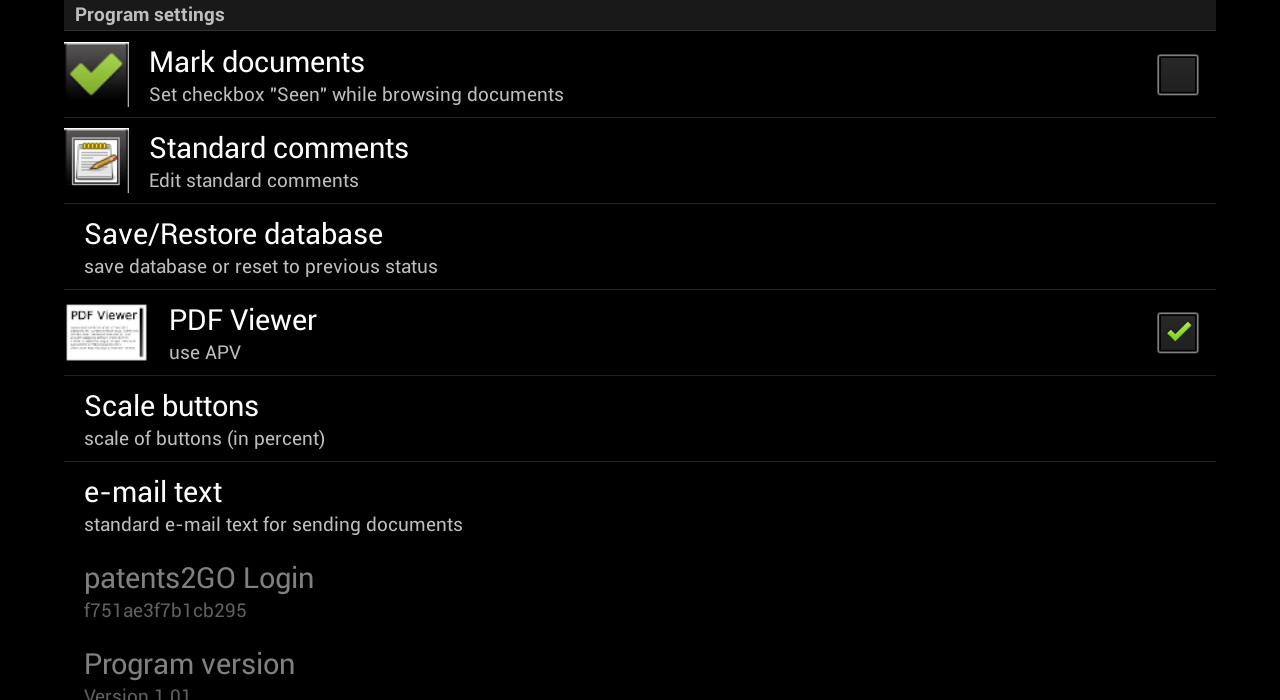Click the Program settings section header
This screenshot has width=1280, height=700.
click(150, 15)
